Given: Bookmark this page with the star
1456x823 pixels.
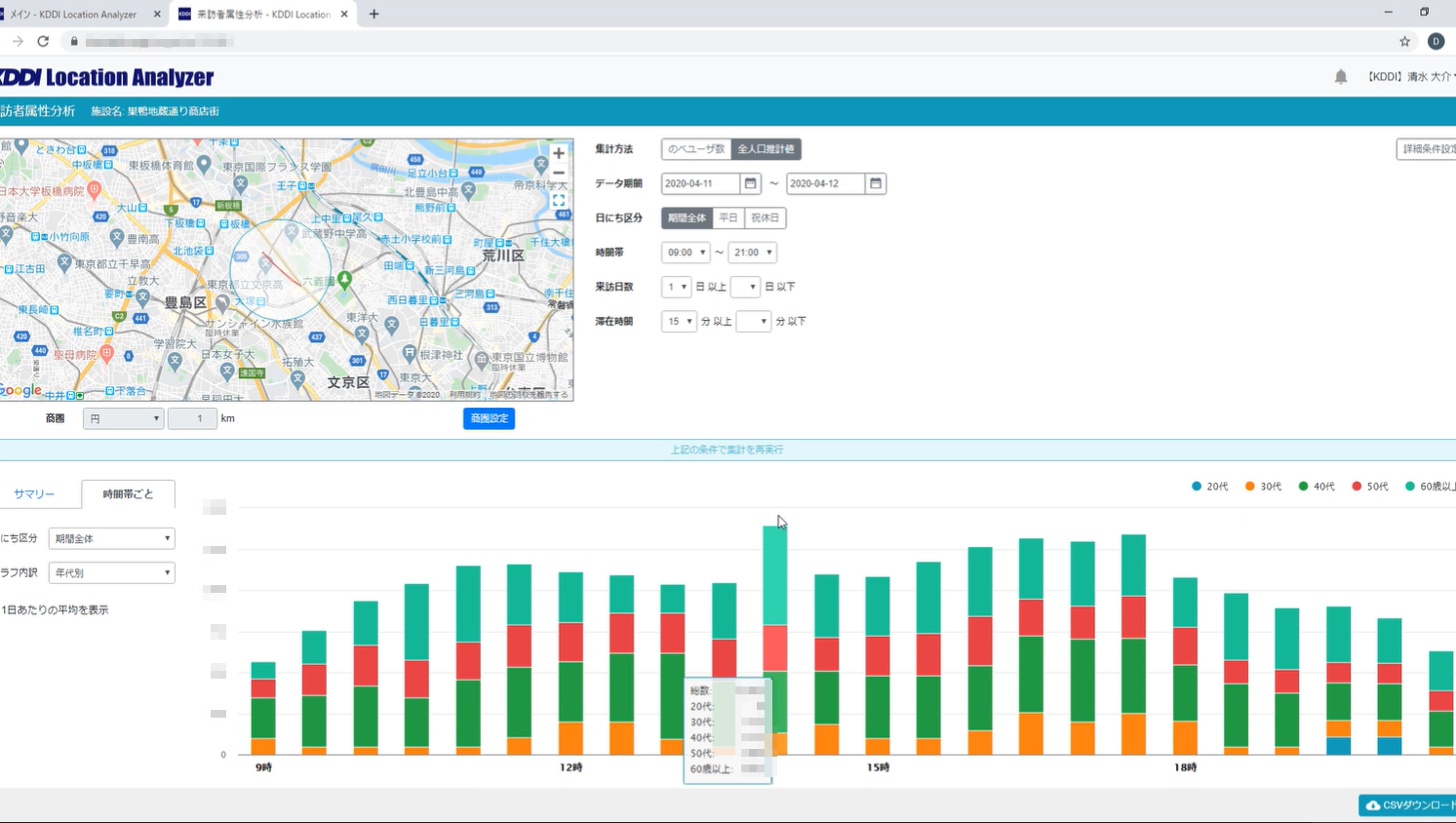Looking at the screenshot, I should point(1404,41).
